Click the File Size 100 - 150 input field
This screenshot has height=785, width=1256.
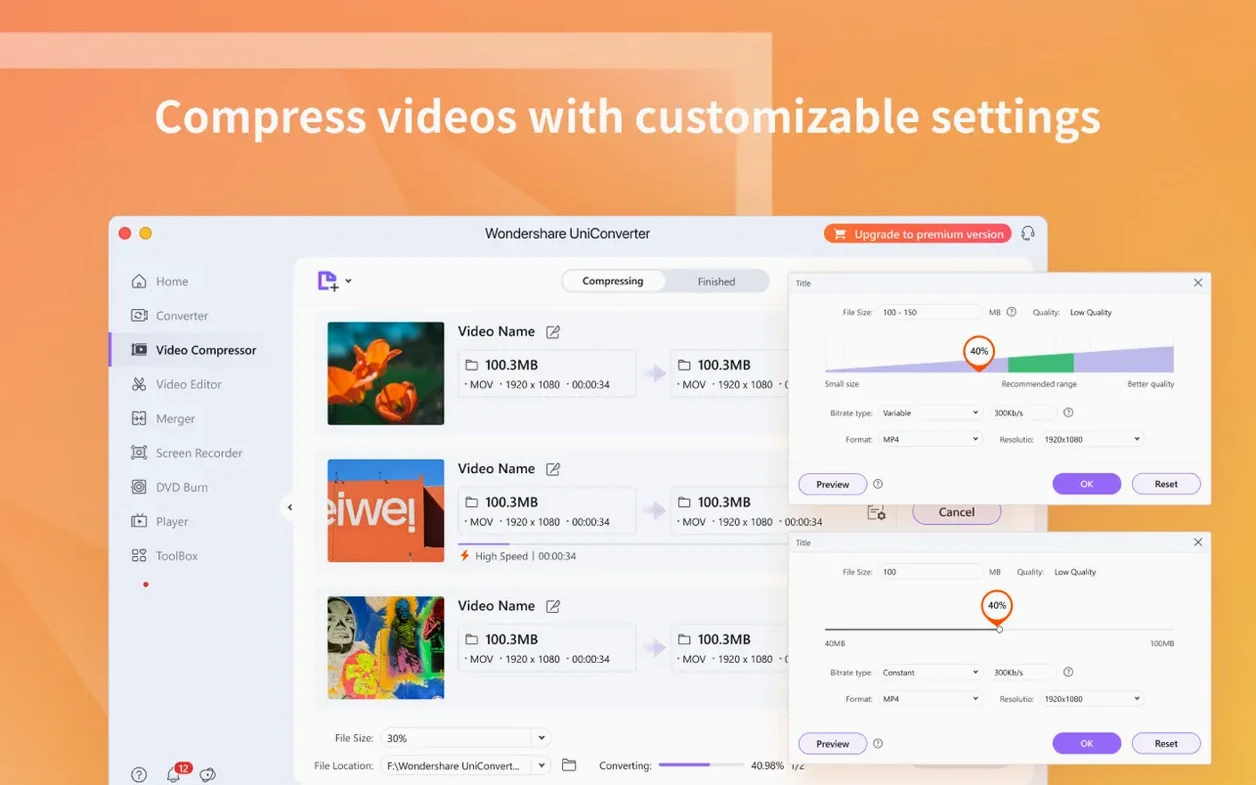point(930,312)
